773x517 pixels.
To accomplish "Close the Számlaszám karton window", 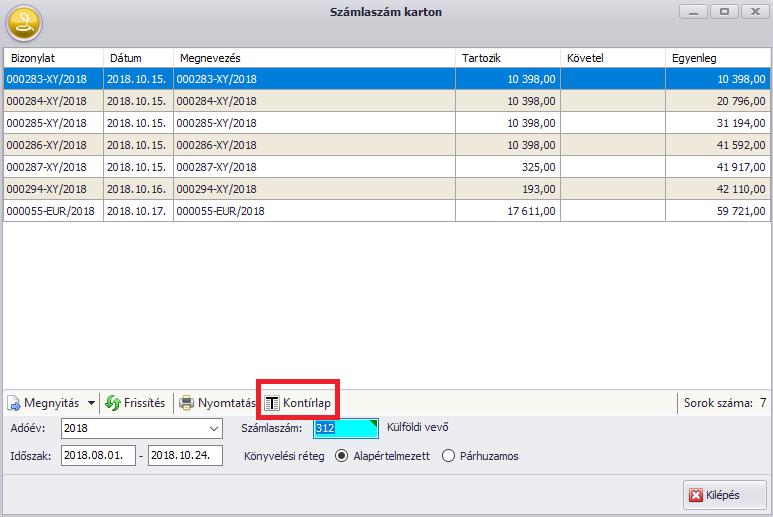I will coord(755,12).
